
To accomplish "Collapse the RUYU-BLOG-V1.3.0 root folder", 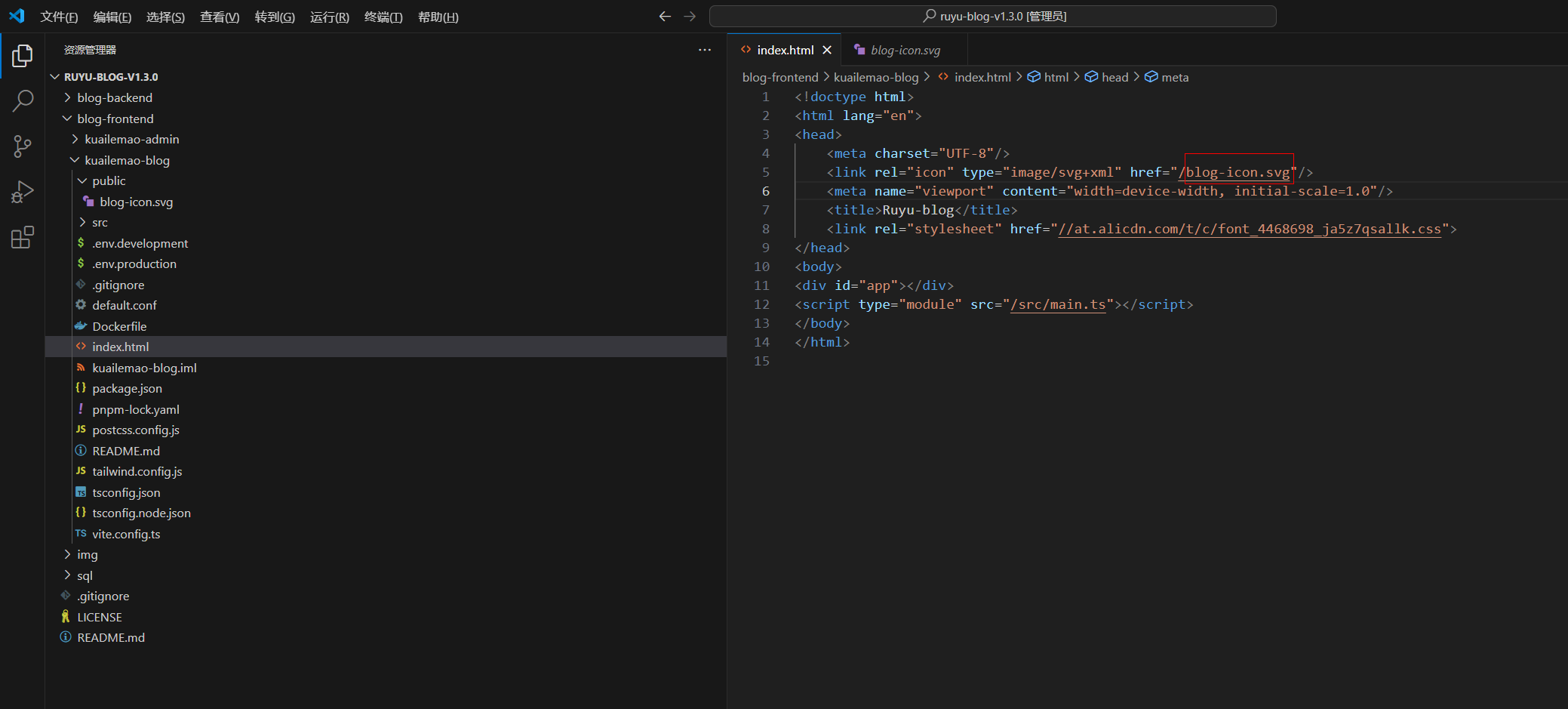I will pos(55,77).
